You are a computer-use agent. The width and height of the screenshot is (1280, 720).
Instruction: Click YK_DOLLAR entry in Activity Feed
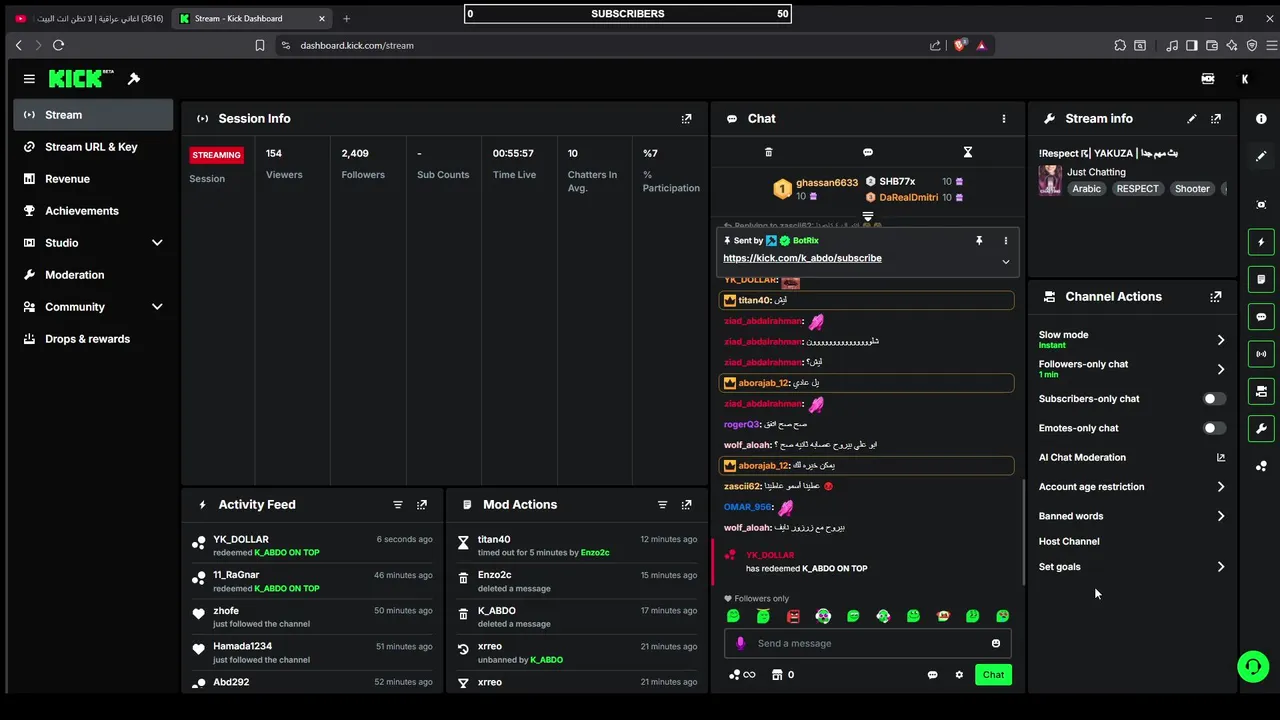[312, 545]
